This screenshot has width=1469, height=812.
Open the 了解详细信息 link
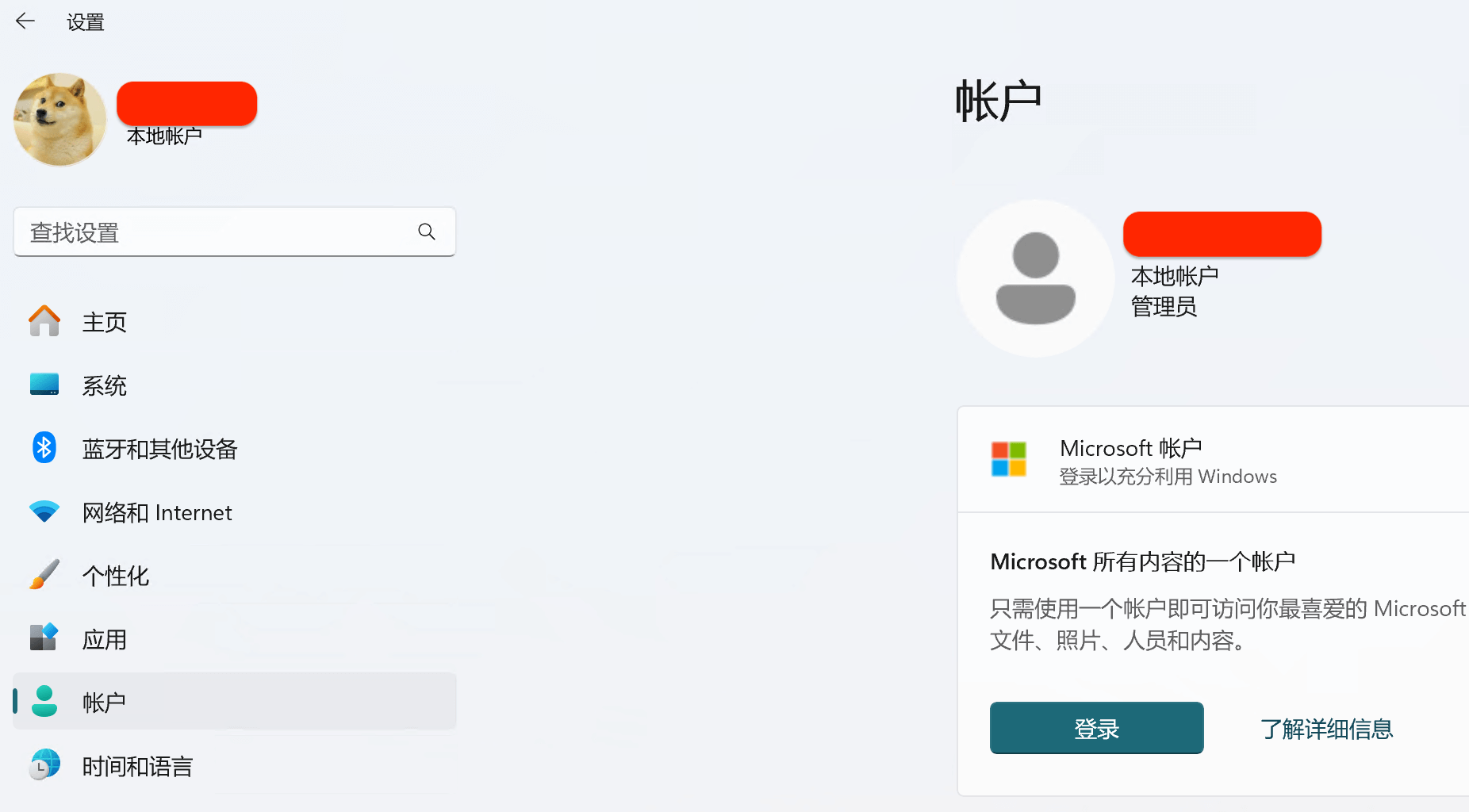[1326, 729]
